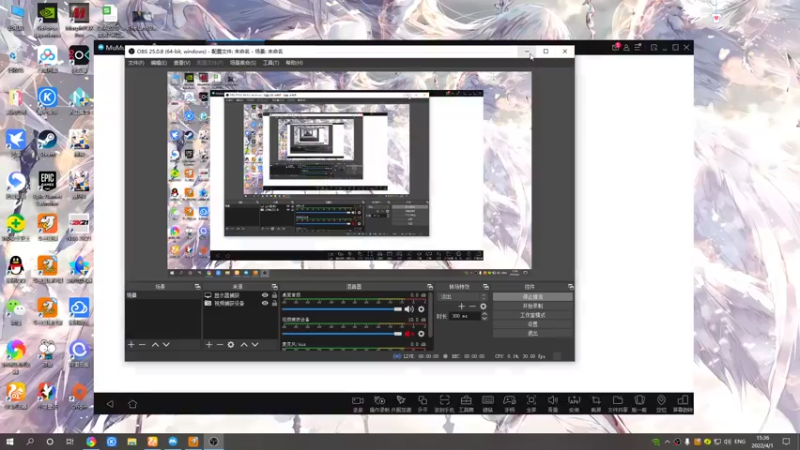Open the 查看(V) menu in OBS
The height and width of the screenshot is (450, 800).
pos(182,63)
